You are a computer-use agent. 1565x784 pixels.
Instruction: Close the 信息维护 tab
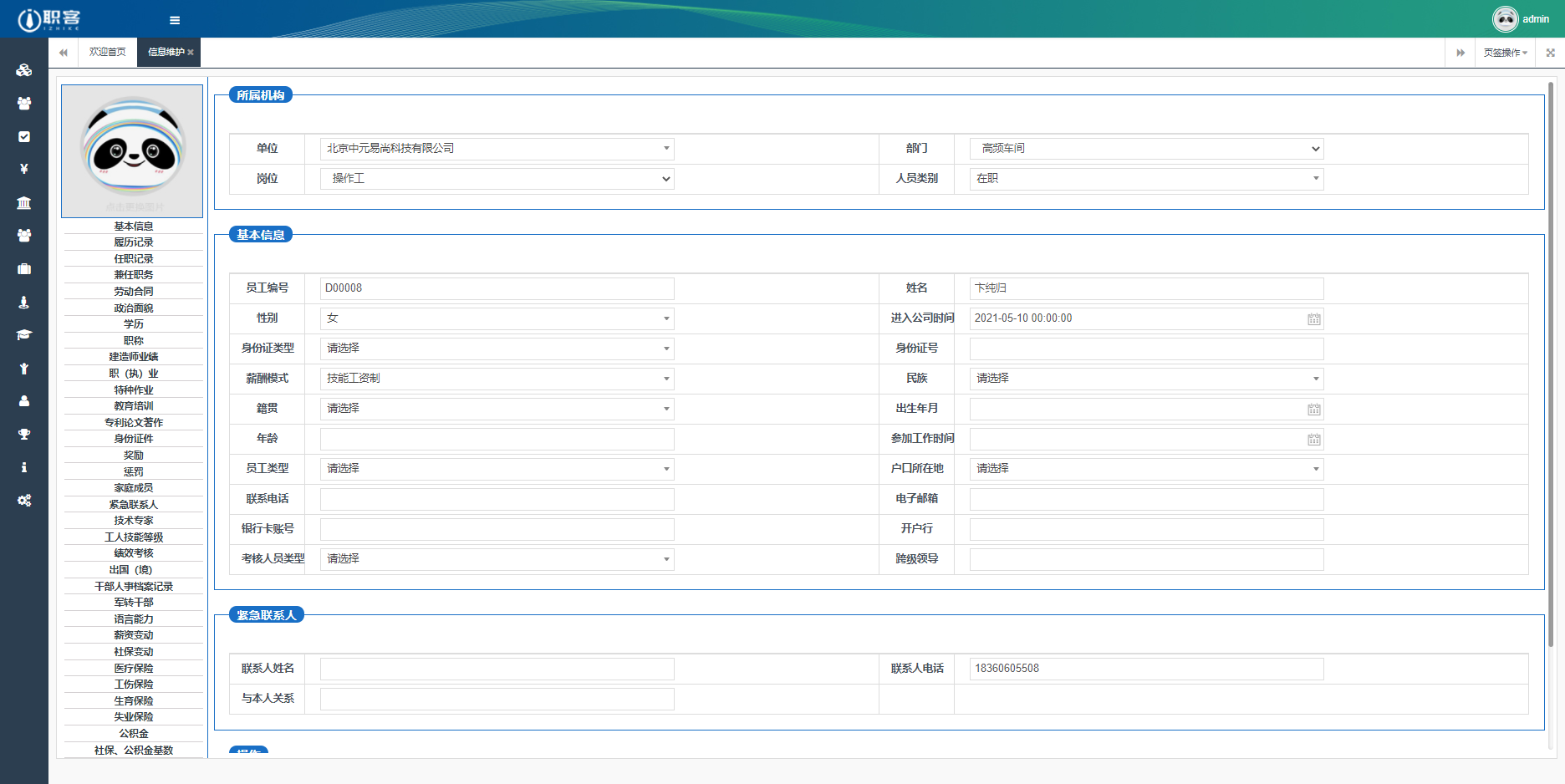(x=191, y=53)
